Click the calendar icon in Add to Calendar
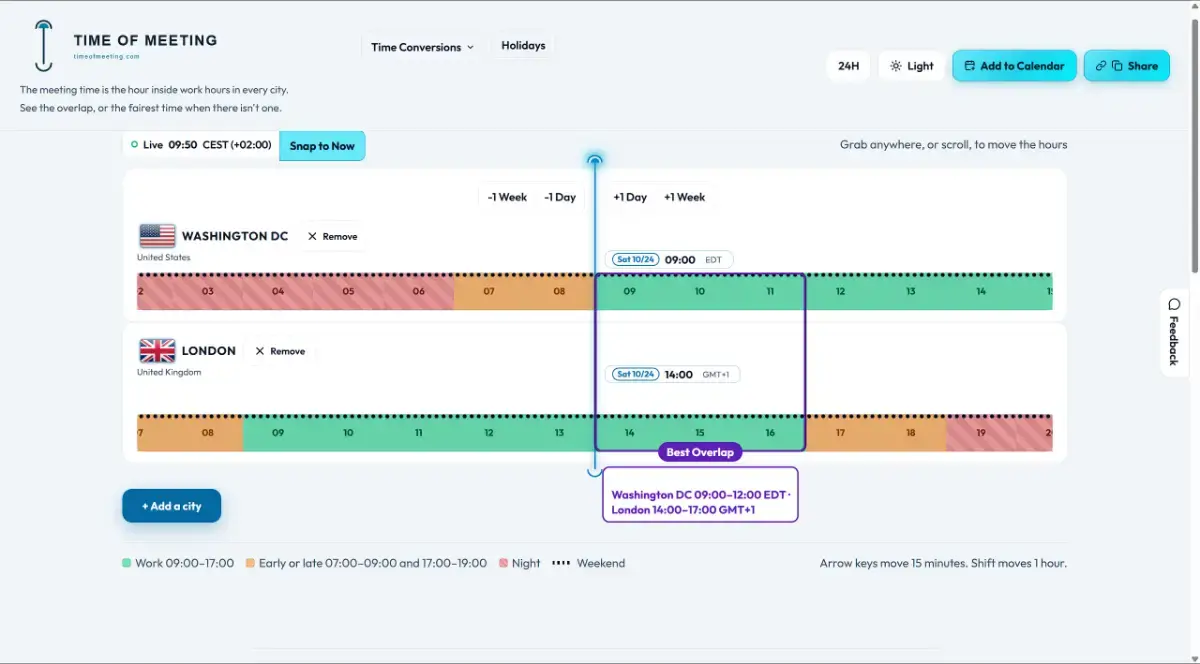The width and height of the screenshot is (1200, 664). pyautogui.click(x=969, y=66)
